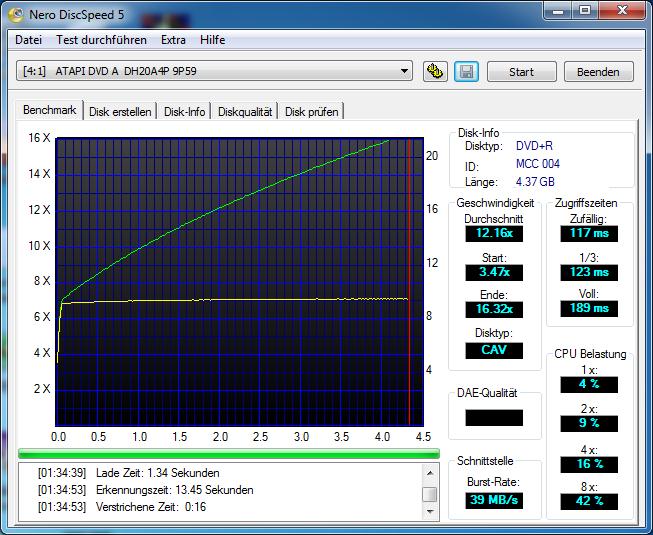Click the log scrollbar down arrow
Screen dimensions: 653x535
coord(430,511)
